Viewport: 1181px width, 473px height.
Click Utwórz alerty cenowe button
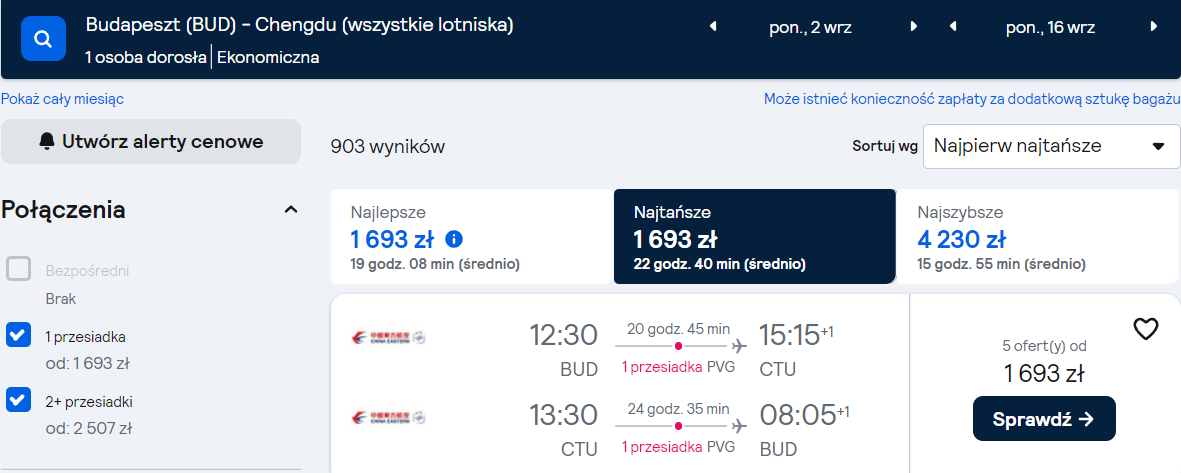[151, 142]
